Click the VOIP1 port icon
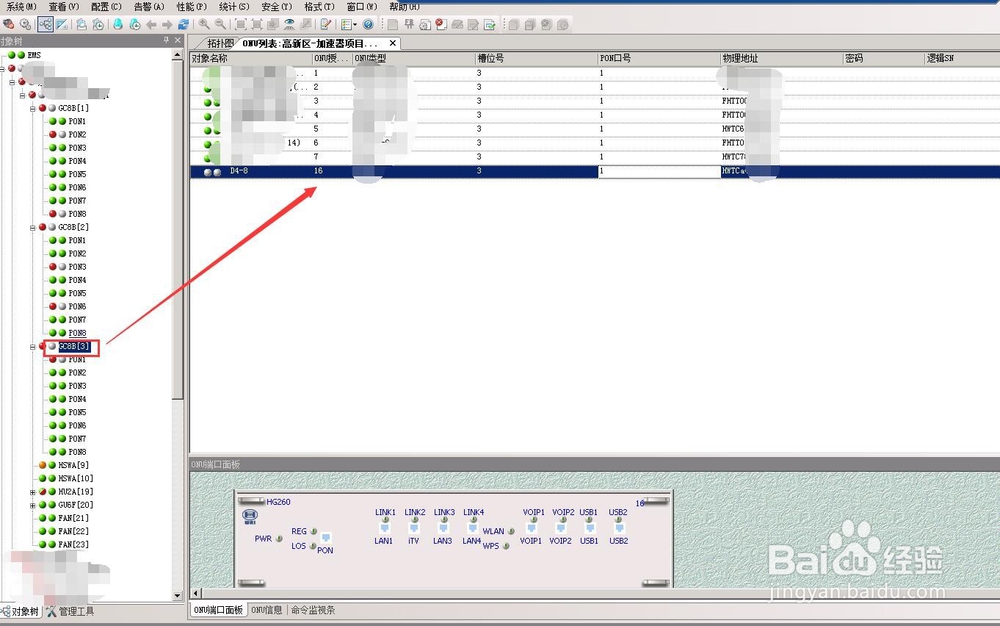The image size is (1000, 626). [531, 528]
